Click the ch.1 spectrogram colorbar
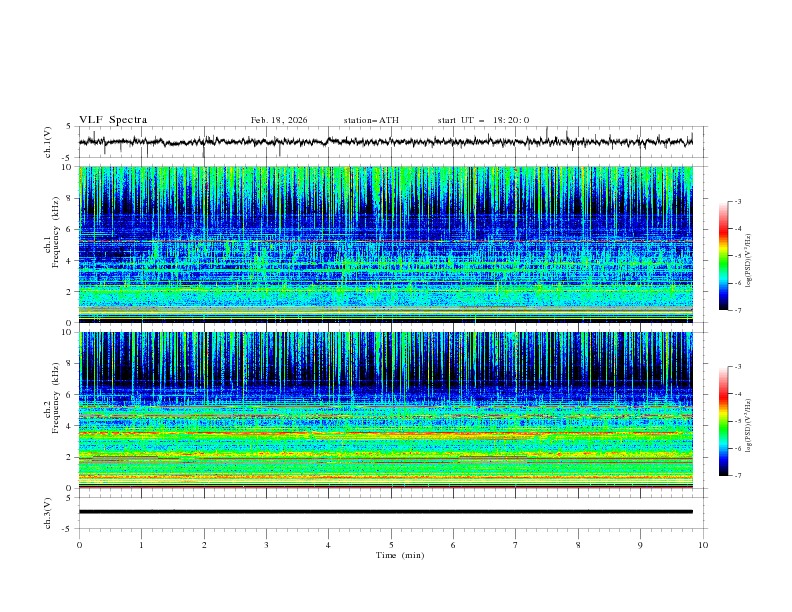Viewport: 792px width, 612px height. tap(723, 256)
